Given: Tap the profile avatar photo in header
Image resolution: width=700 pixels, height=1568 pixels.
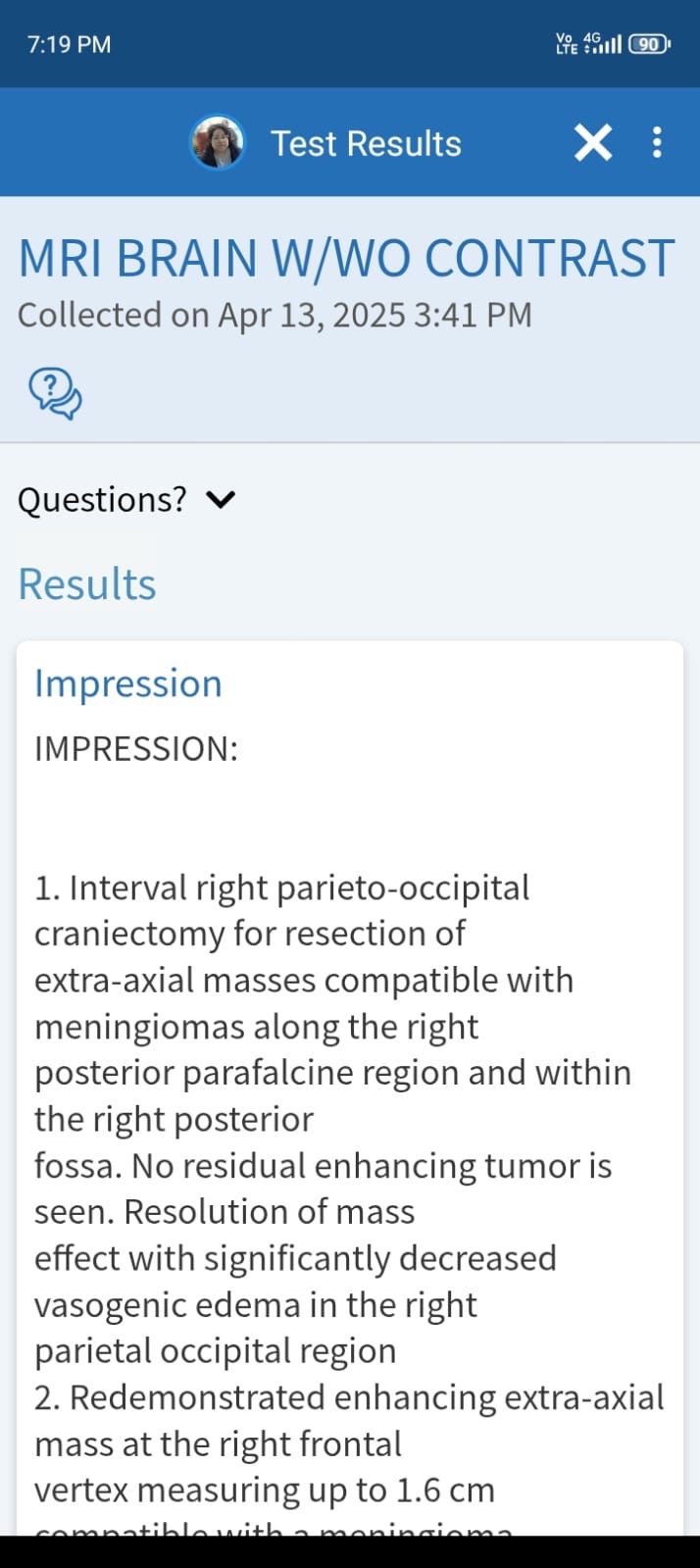Looking at the screenshot, I should coord(217,143).
